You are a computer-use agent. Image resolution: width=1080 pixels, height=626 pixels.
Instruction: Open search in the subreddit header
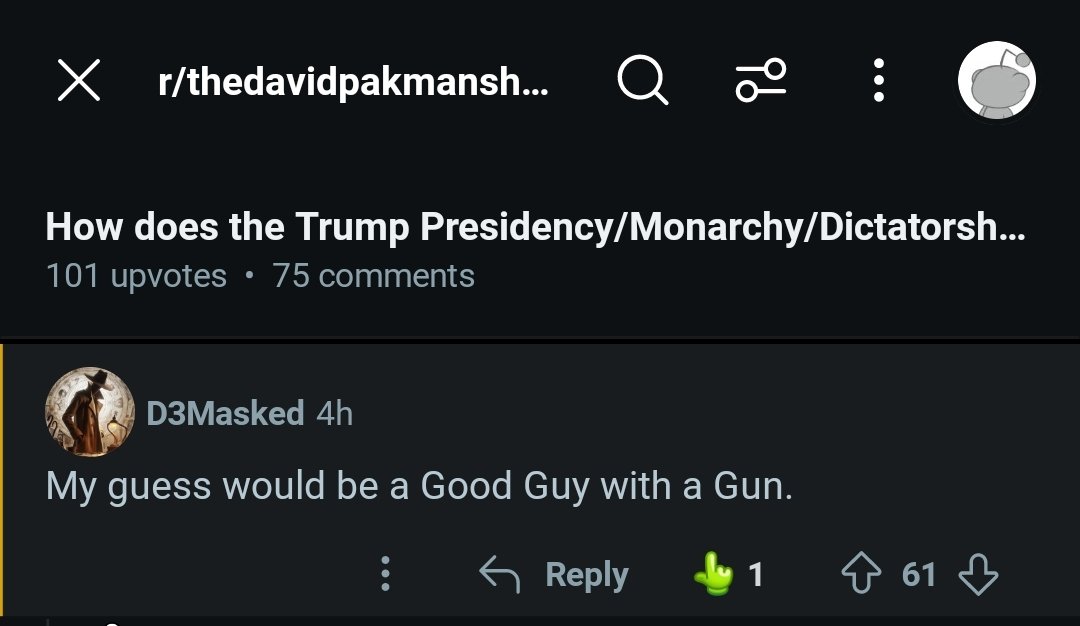(642, 81)
